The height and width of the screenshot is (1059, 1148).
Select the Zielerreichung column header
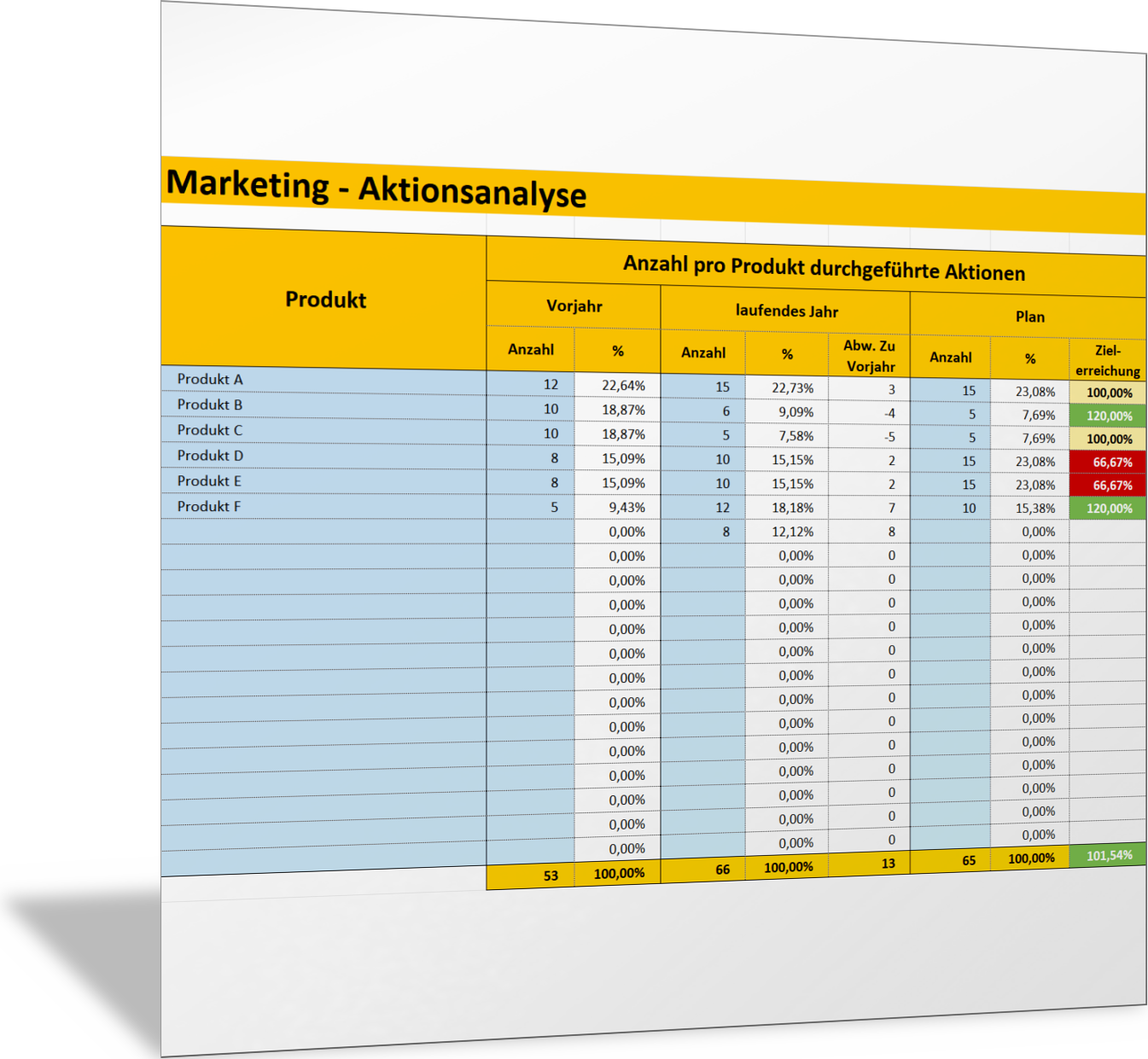(1108, 360)
